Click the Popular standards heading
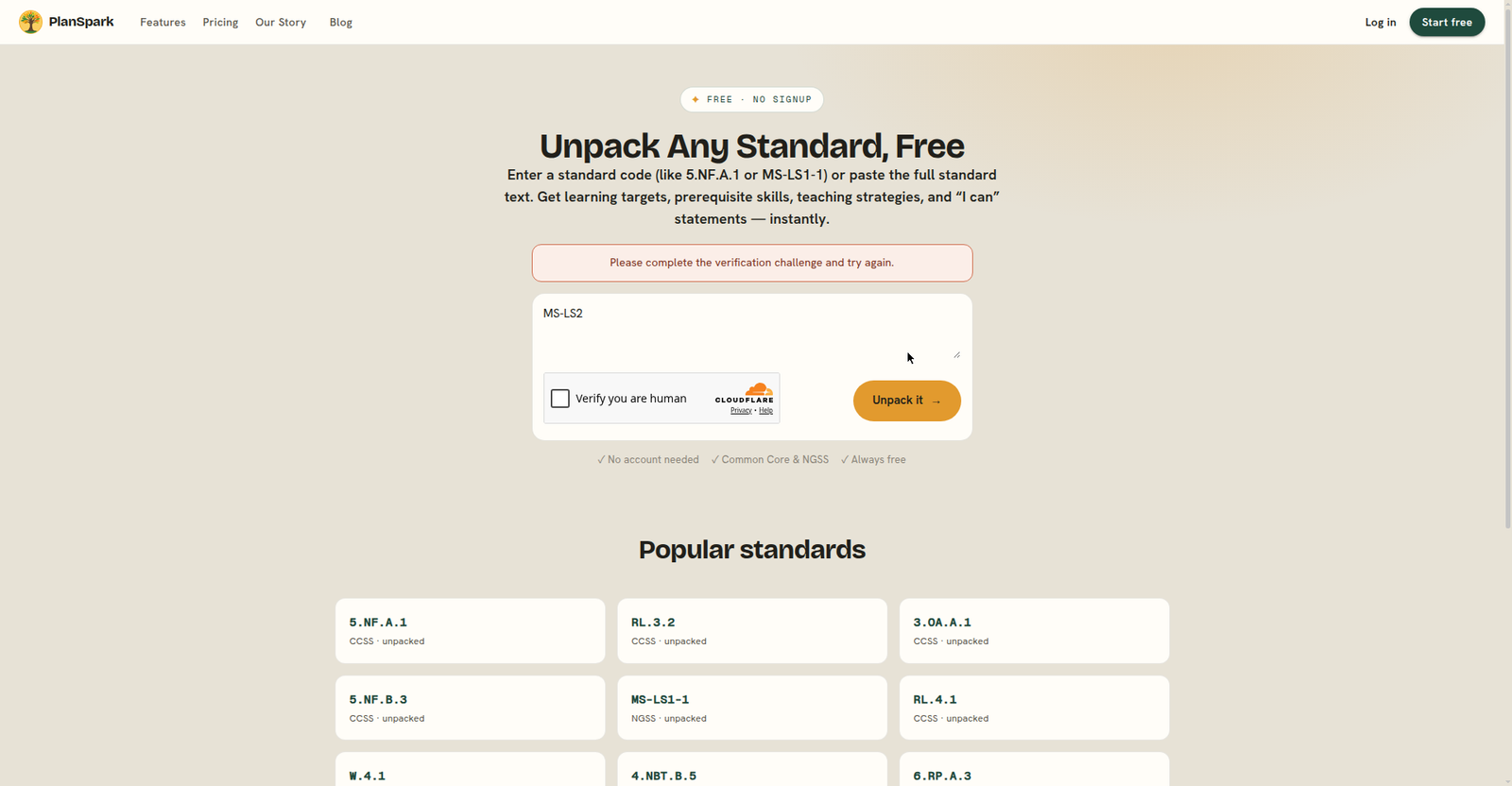Screen dimensions: 1512x786 (752, 550)
